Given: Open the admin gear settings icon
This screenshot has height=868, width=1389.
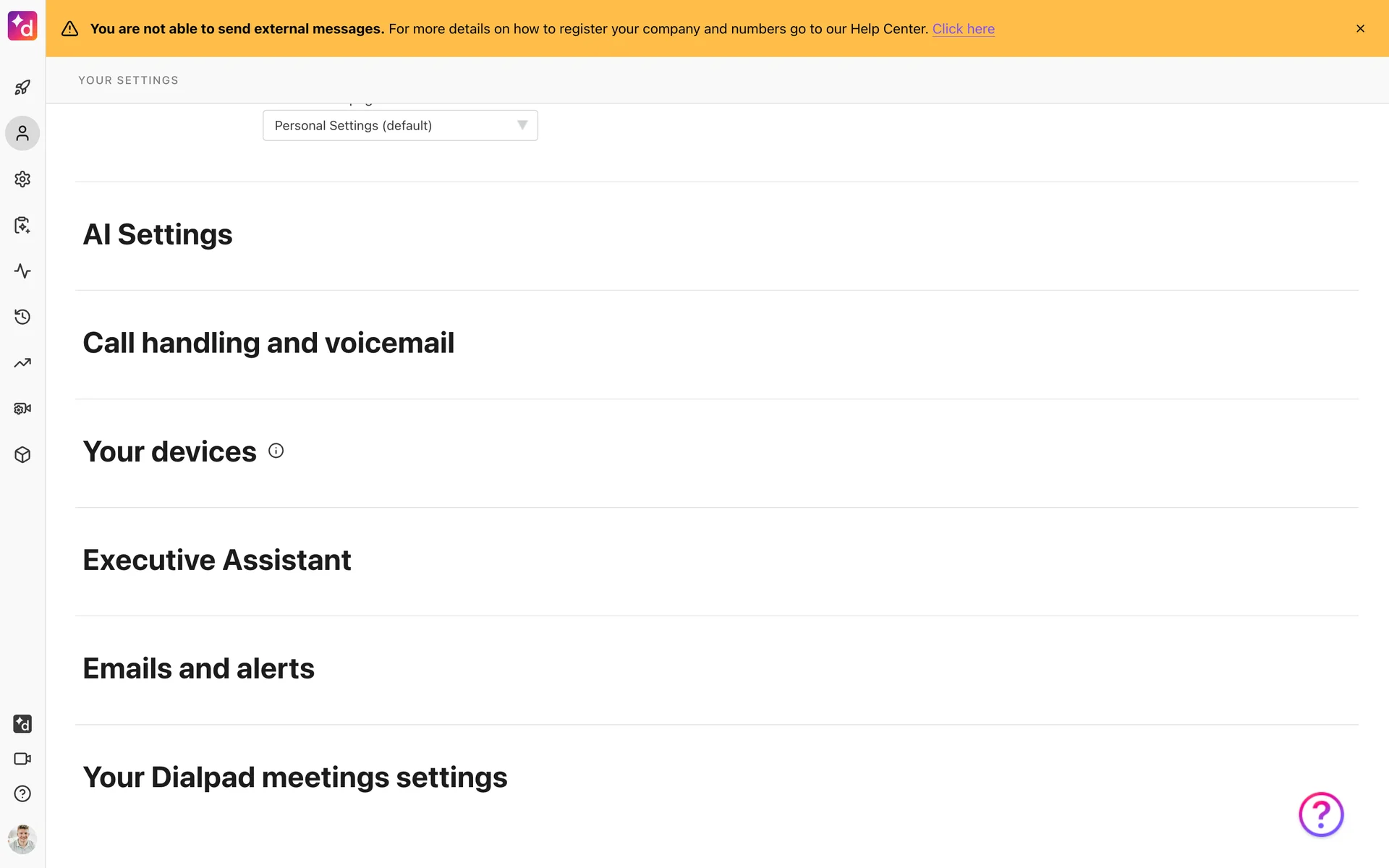Looking at the screenshot, I should [x=22, y=179].
